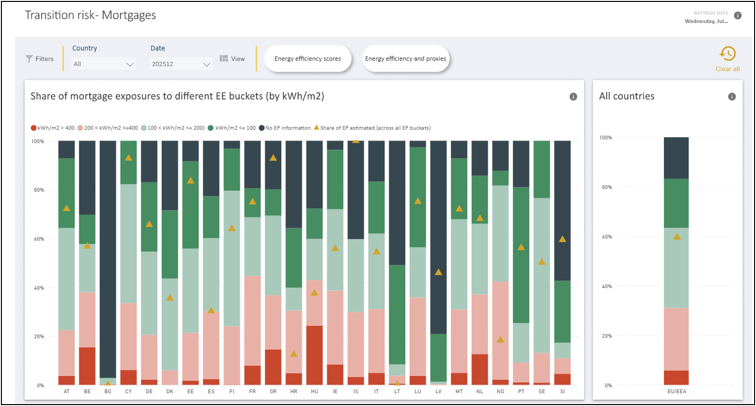Select the EU/EEA bar's light green segment

pyautogui.click(x=676, y=268)
